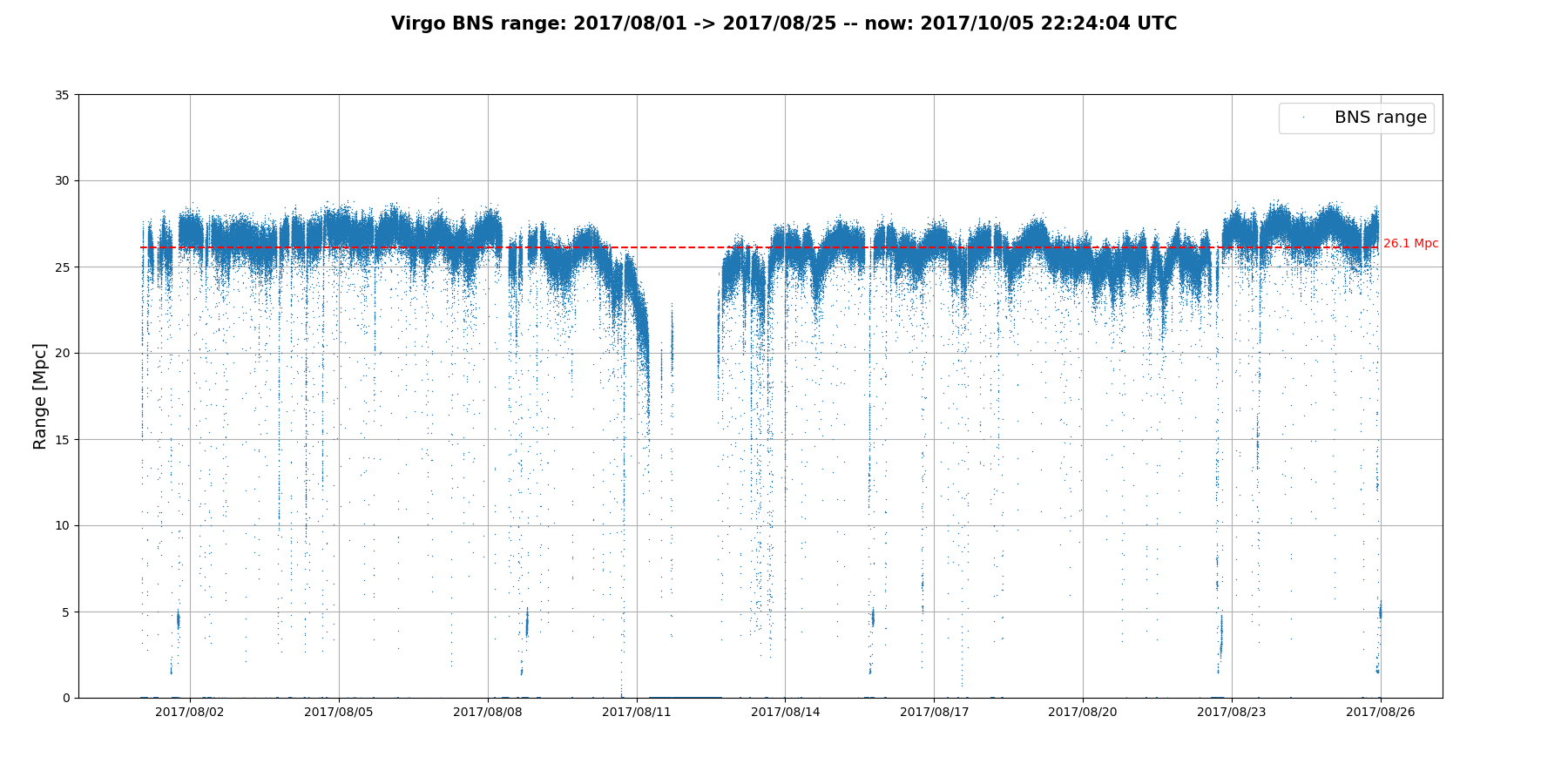Click the 0 tick on the y-axis
This screenshot has height=784, width=1568.
[x=66, y=698]
